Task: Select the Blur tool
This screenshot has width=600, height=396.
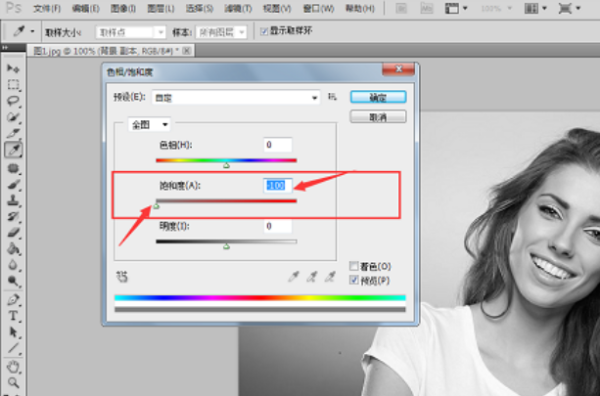Action: [13, 265]
